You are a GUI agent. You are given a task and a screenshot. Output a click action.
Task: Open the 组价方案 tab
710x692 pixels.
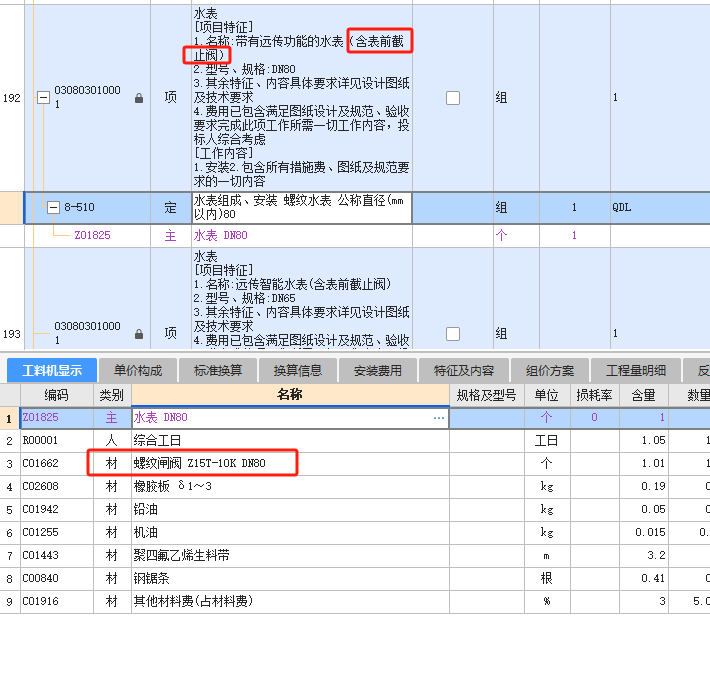click(550, 370)
